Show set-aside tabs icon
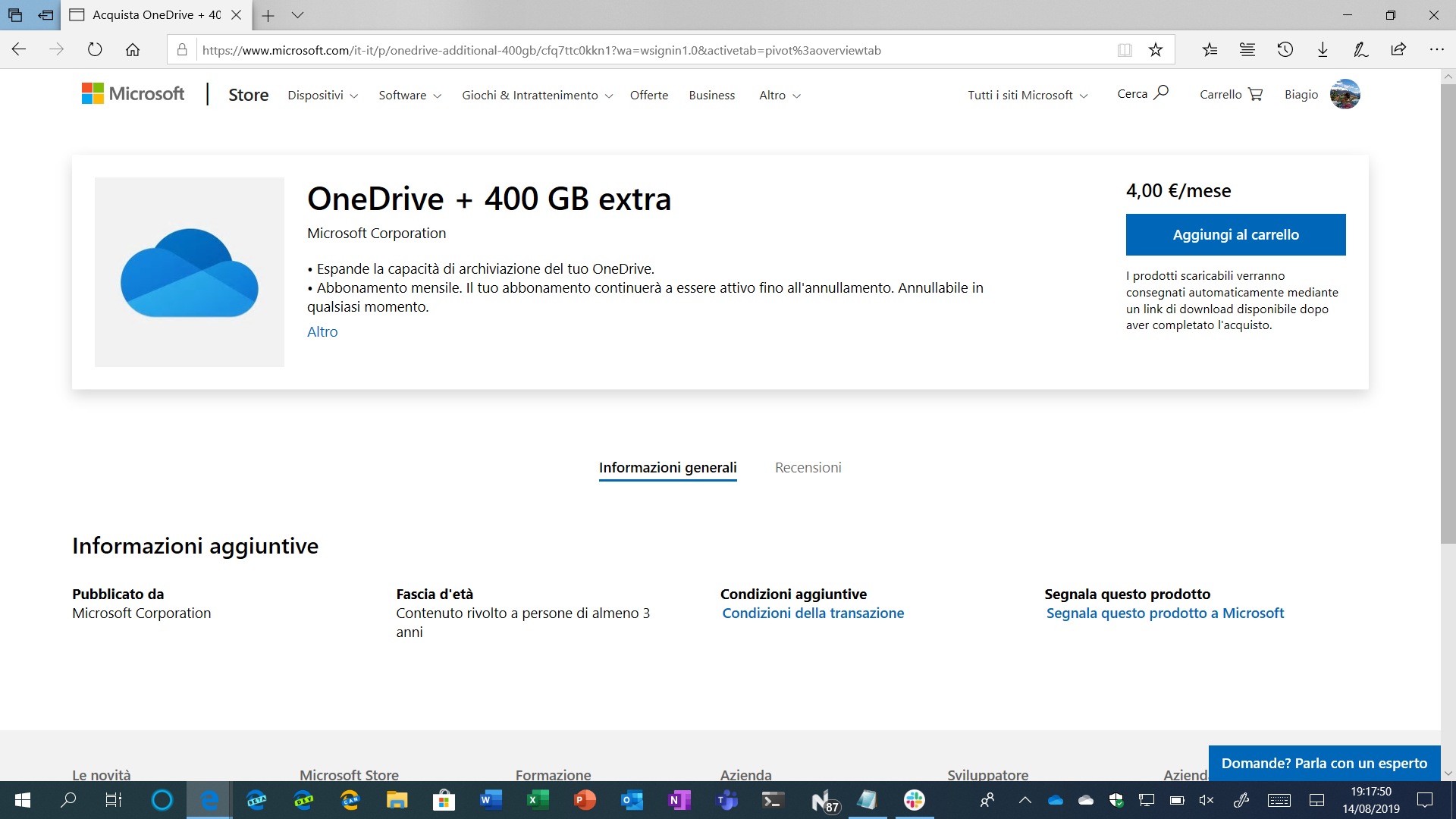1456x819 pixels. [x=15, y=15]
